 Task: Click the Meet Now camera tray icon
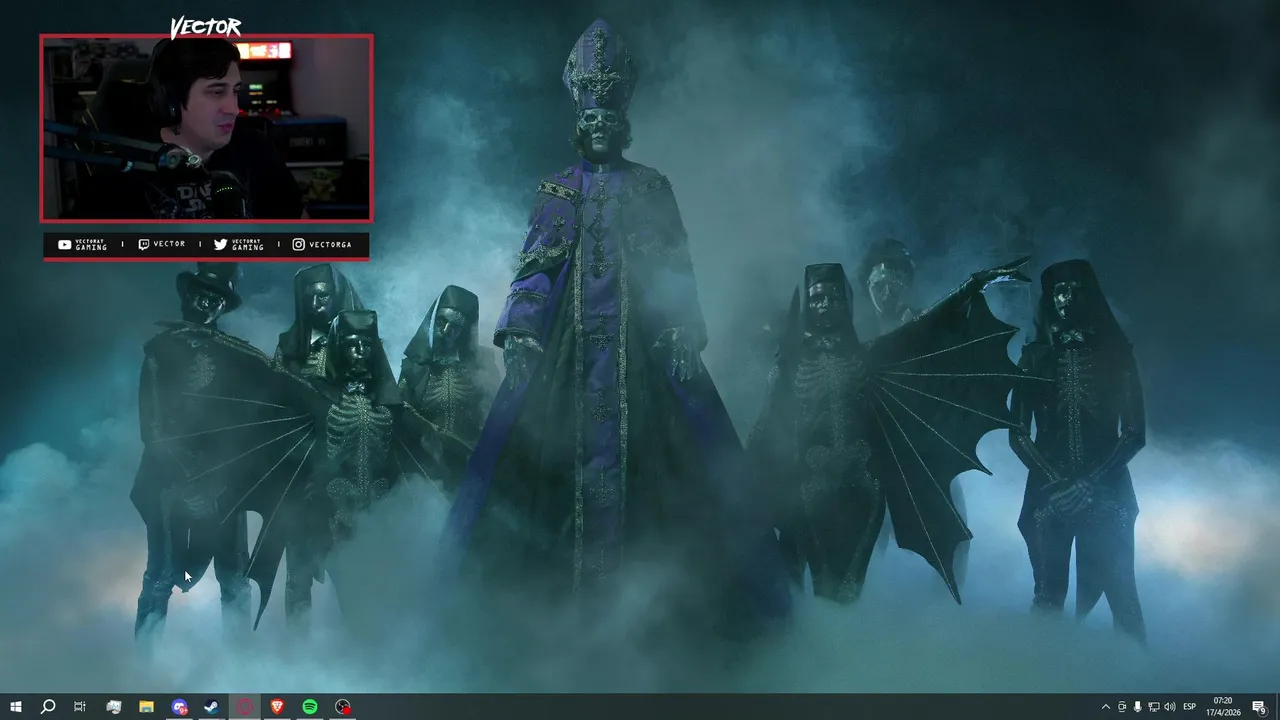pyautogui.click(x=1121, y=707)
